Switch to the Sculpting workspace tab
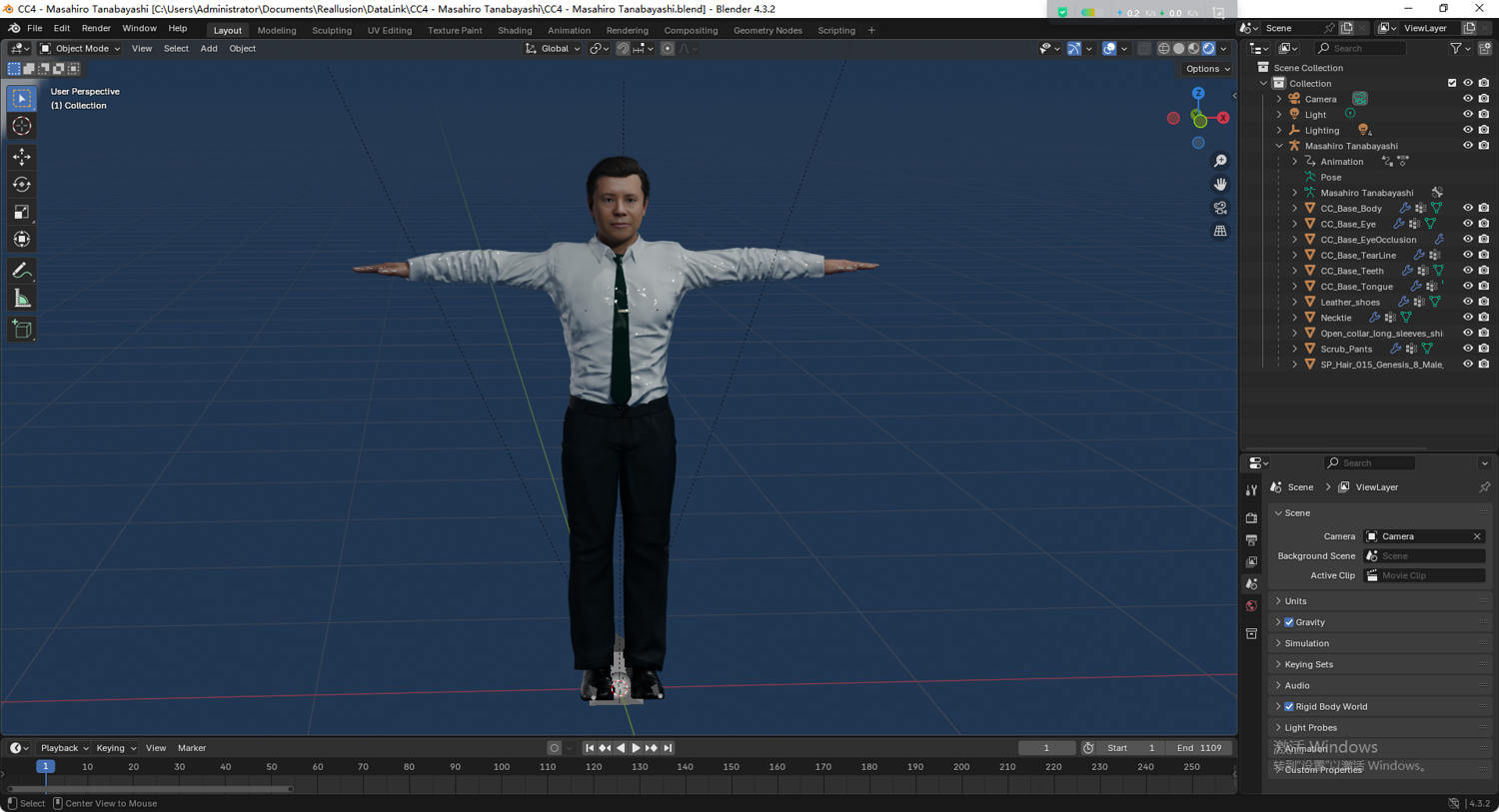The image size is (1499, 812). click(x=331, y=30)
